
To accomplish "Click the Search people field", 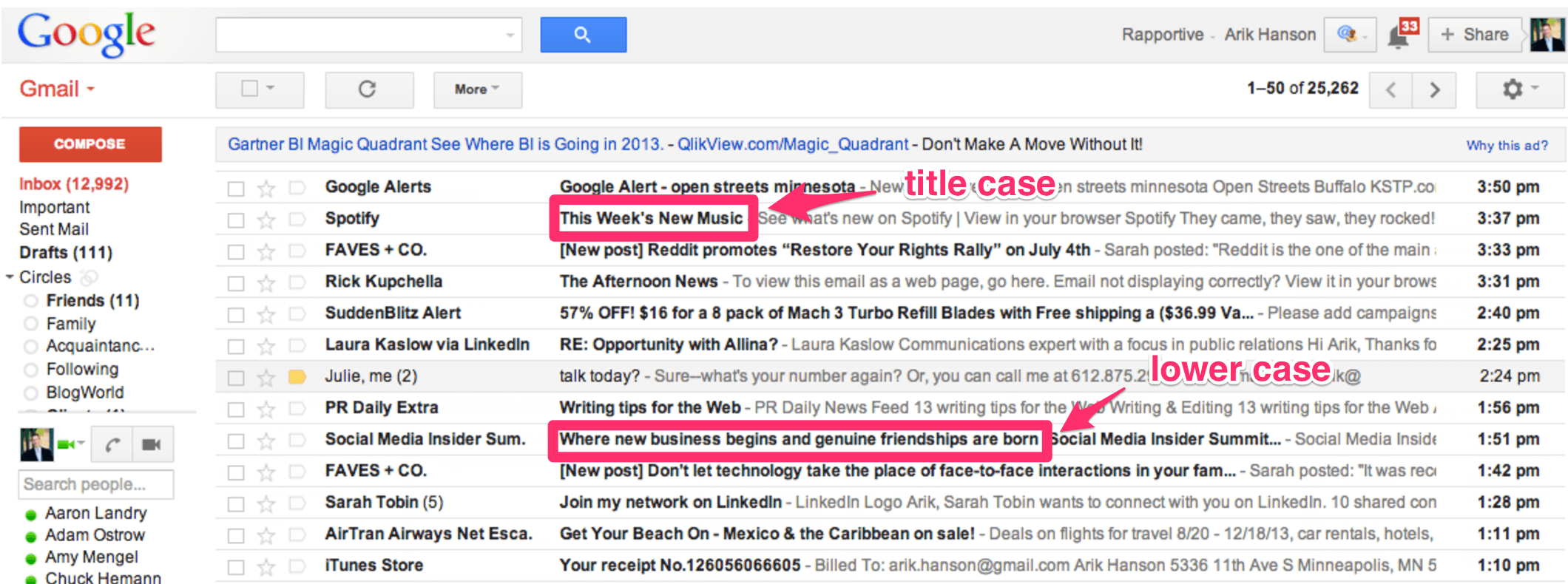I will 95,485.
